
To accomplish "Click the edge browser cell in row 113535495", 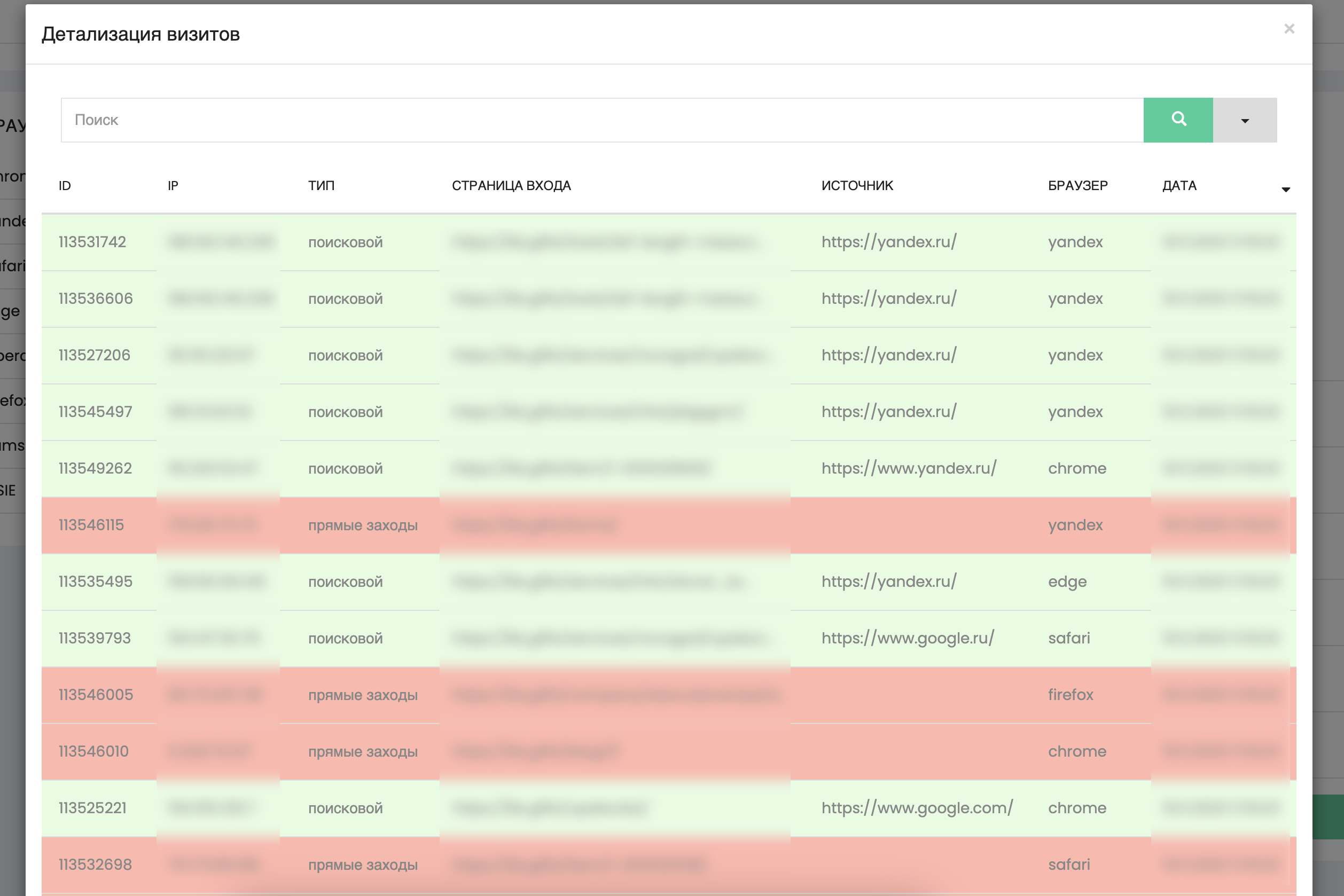I will [1067, 581].
